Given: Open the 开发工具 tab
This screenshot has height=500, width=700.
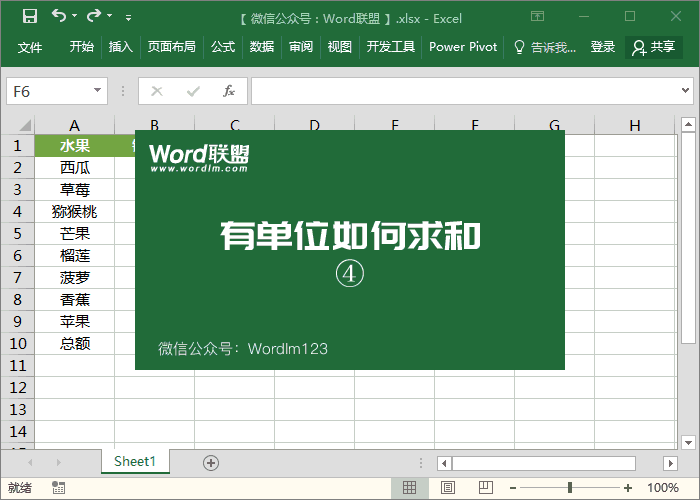Looking at the screenshot, I should [x=391, y=47].
